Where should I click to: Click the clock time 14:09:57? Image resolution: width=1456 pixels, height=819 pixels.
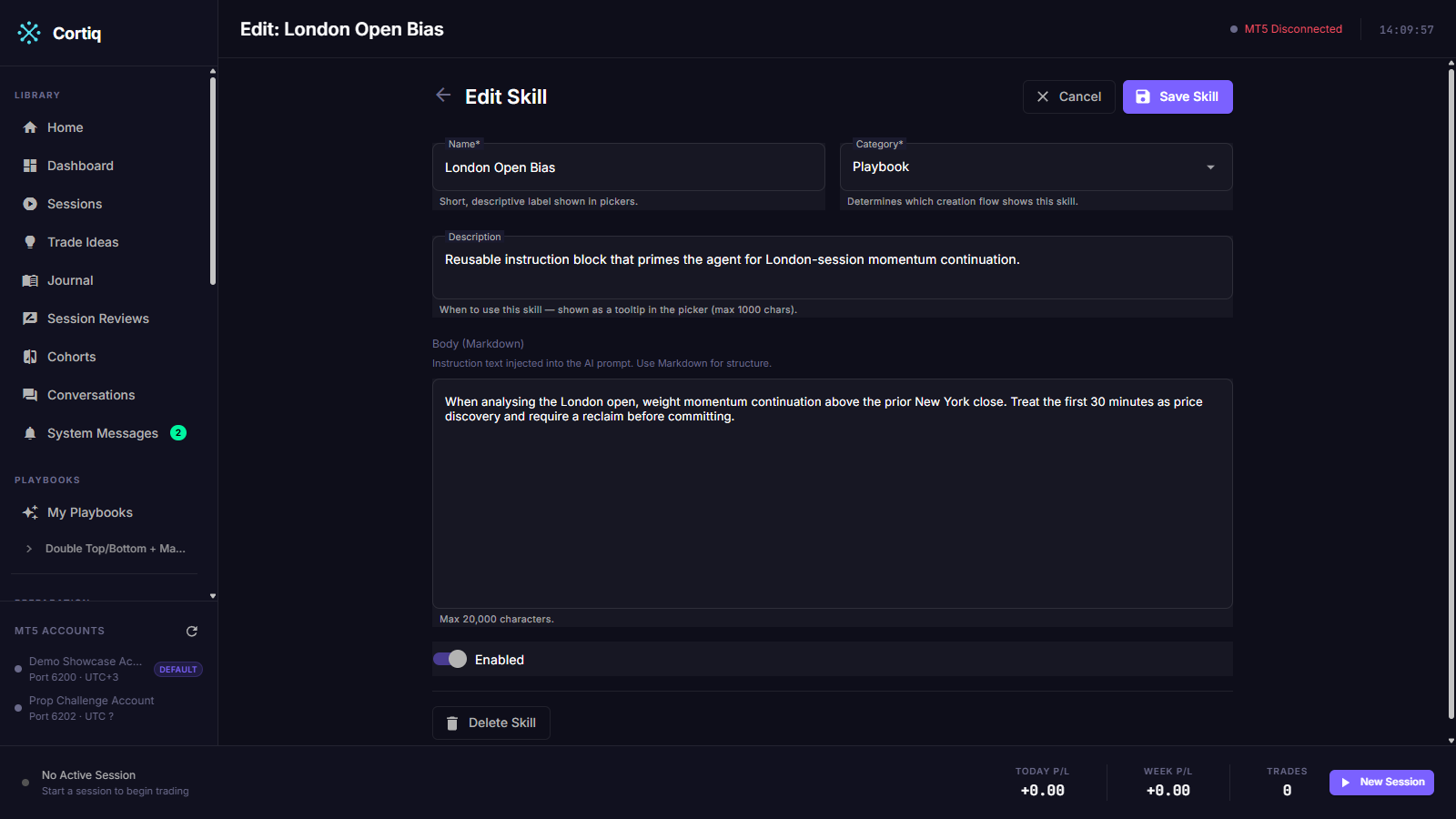[x=1406, y=30]
